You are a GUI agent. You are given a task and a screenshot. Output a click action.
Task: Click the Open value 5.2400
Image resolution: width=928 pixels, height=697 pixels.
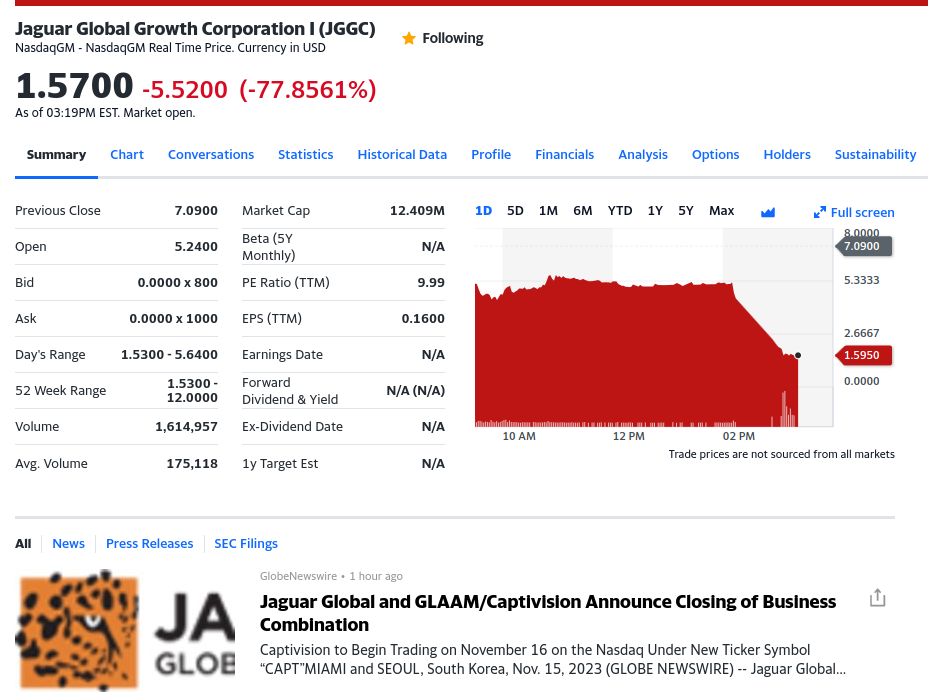point(196,246)
